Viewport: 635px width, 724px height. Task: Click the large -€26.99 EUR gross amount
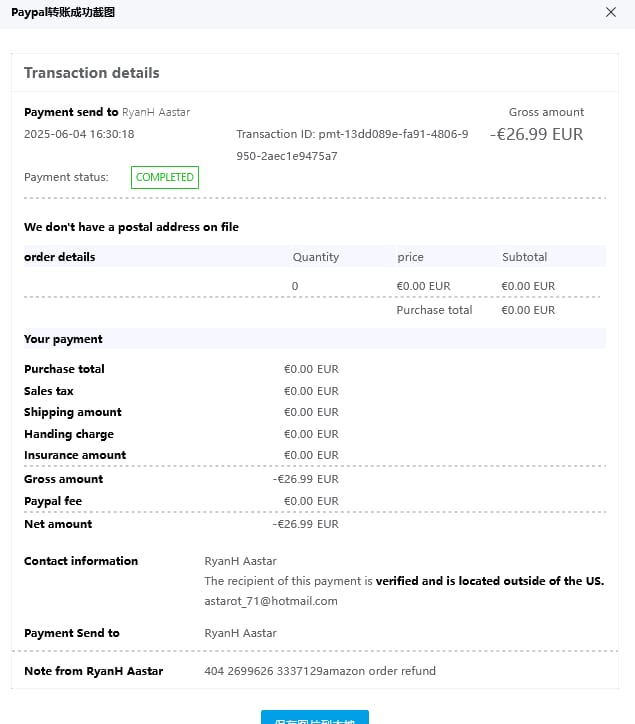(x=536, y=134)
